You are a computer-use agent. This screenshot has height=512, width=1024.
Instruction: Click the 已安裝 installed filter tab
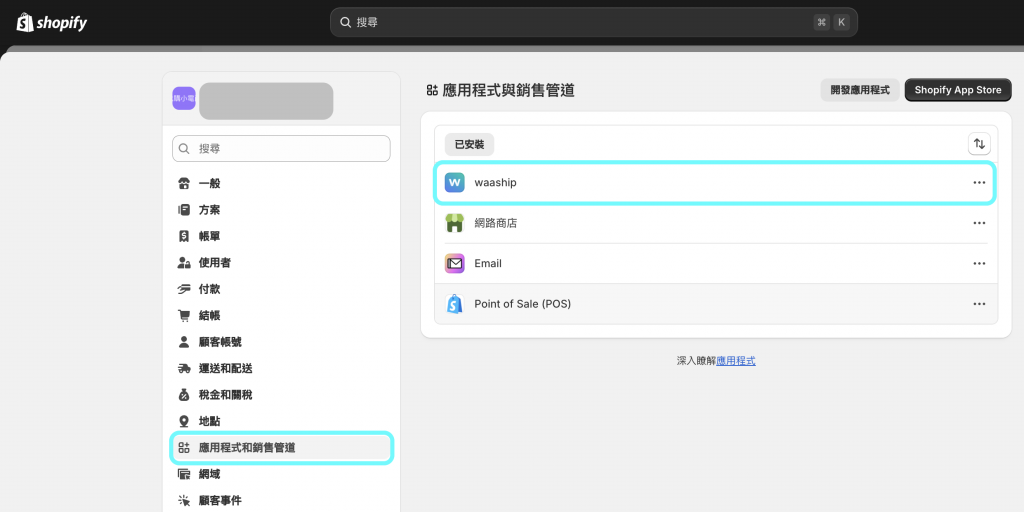click(469, 144)
